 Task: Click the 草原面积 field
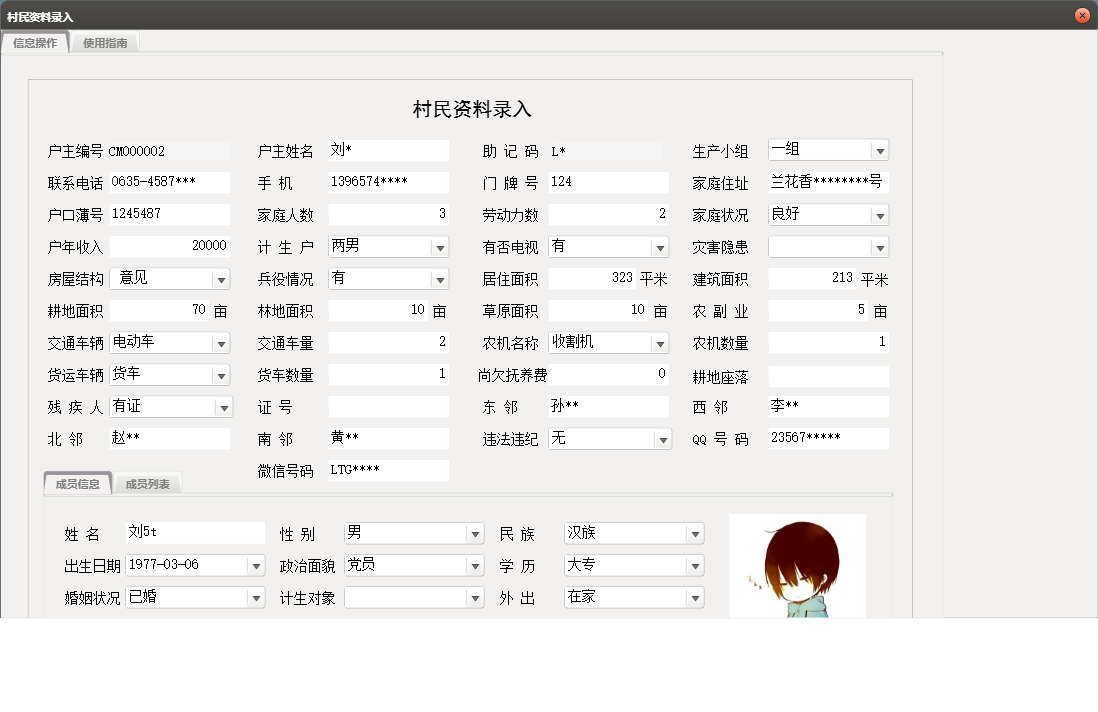coord(599,310)
